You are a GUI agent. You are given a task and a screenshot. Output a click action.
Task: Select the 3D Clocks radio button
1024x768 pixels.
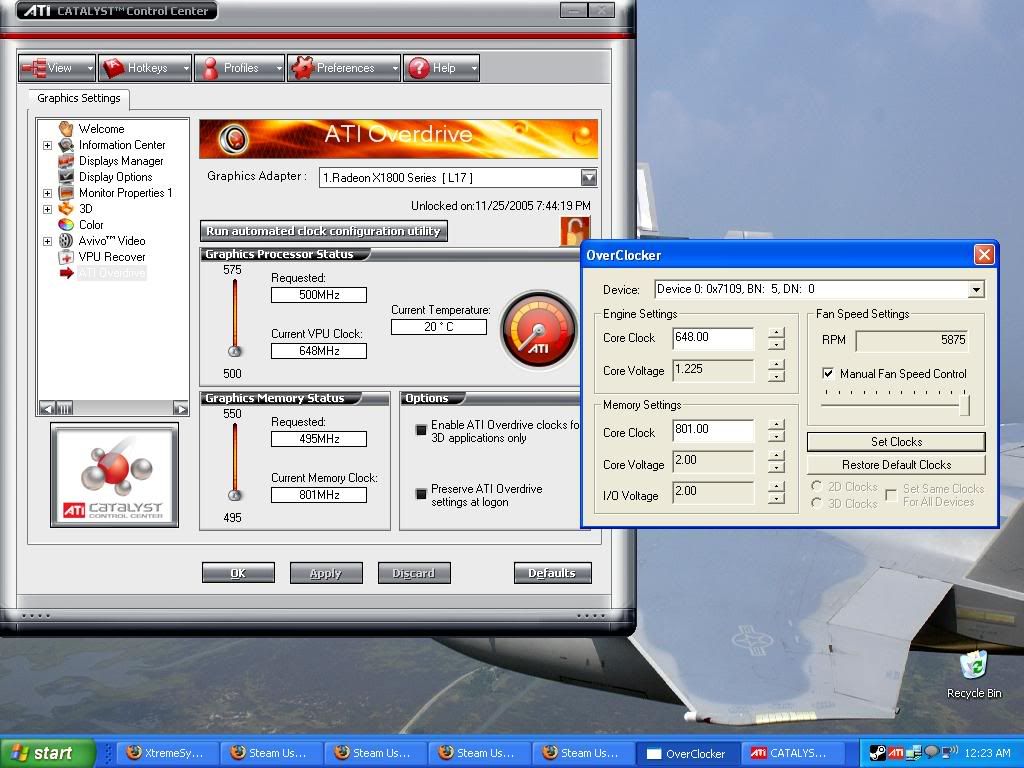[x=816, y=503]
